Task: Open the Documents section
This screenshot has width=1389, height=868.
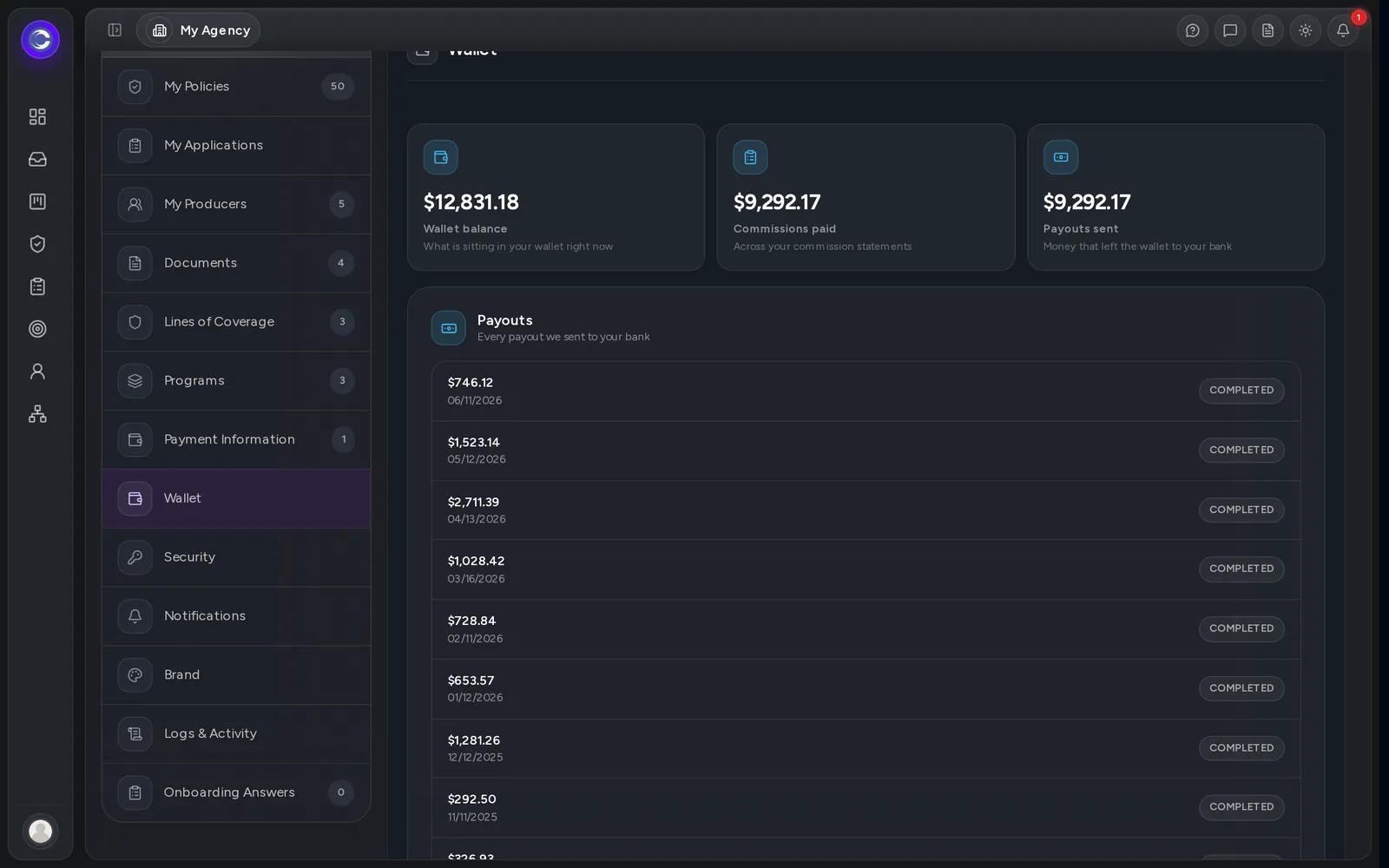Action: (x=236, y=263)
